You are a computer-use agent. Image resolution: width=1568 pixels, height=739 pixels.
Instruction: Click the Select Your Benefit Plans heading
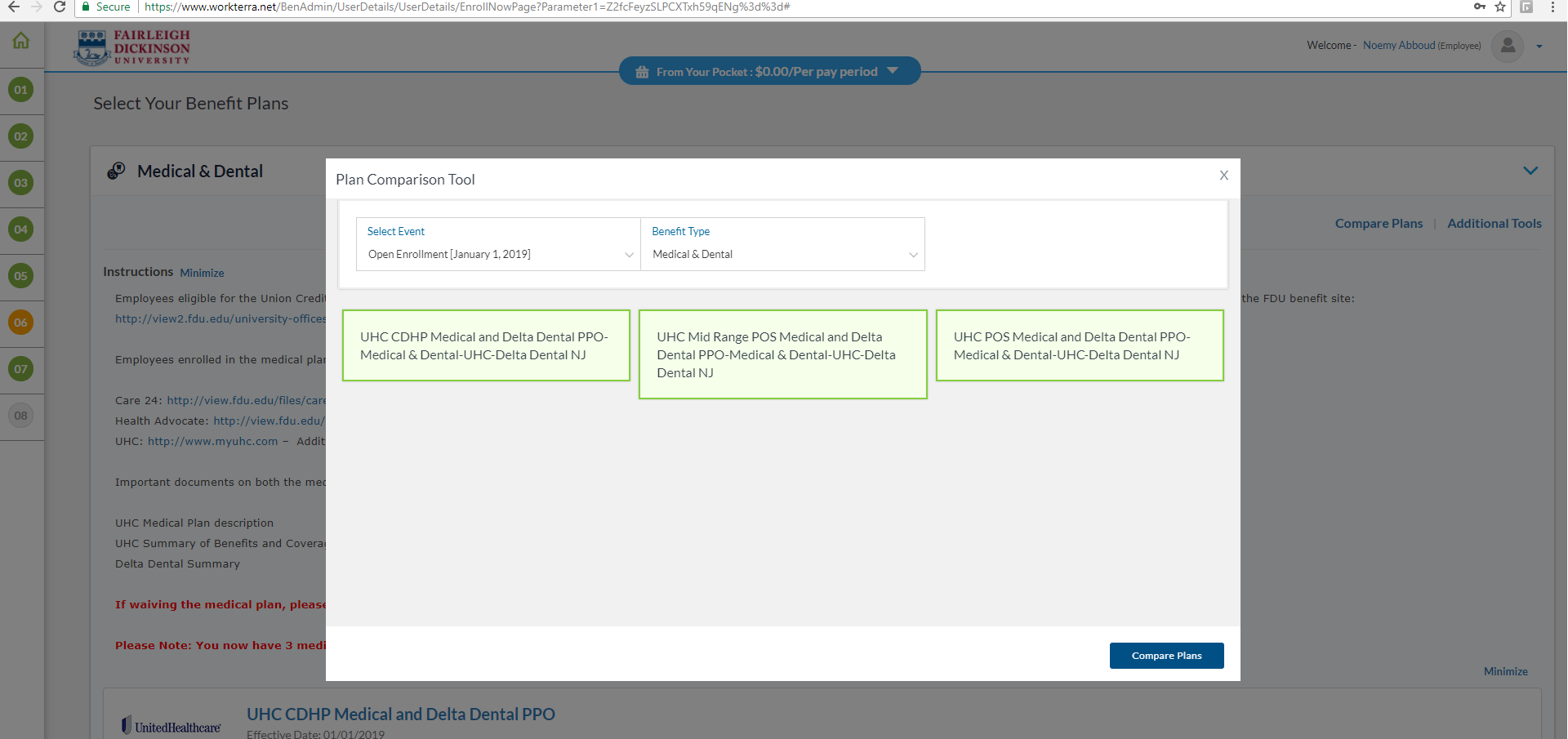(191, 104)
